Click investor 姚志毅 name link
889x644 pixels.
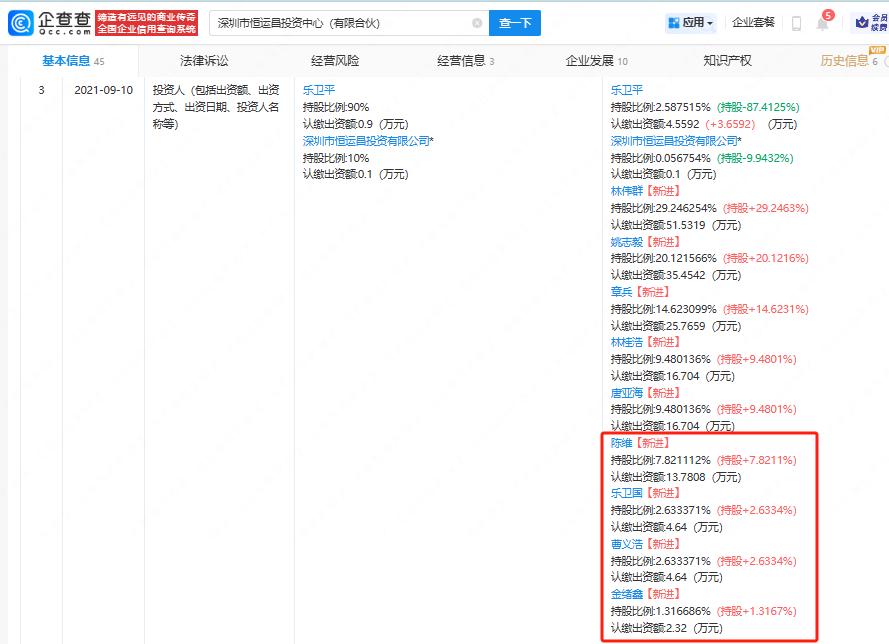pyautogui.click(x=627, y=241)
